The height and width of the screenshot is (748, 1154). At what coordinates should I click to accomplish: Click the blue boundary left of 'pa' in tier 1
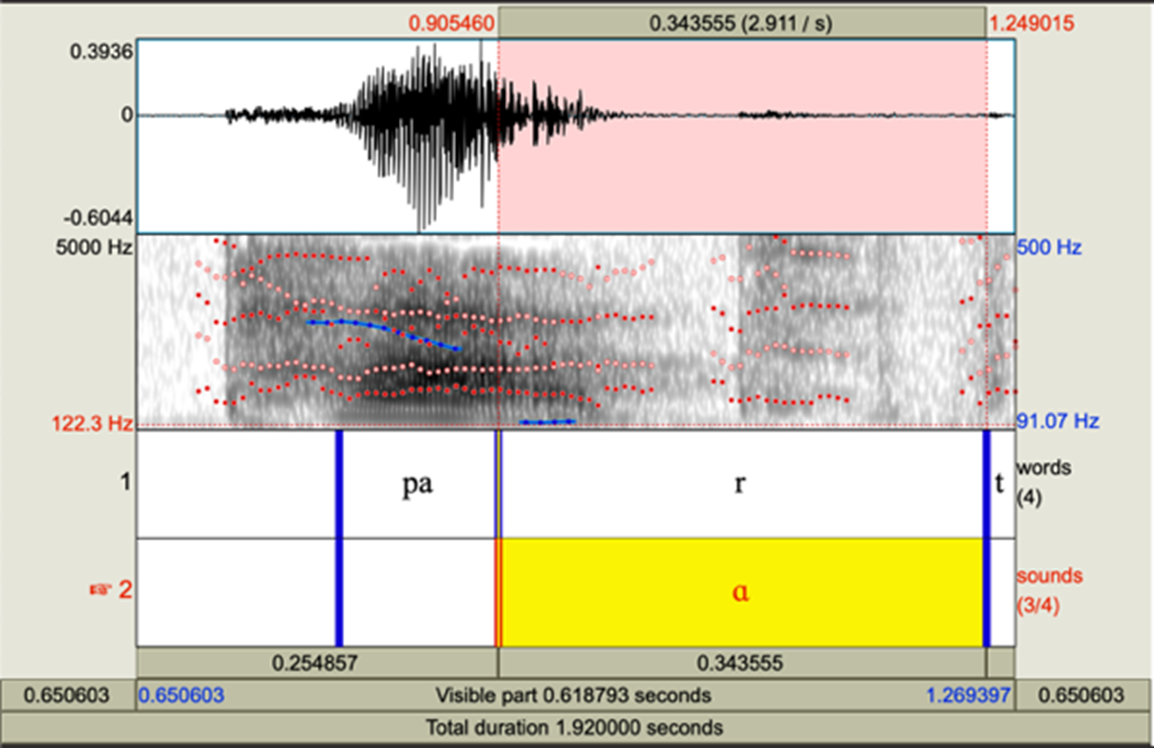[339, 484]
